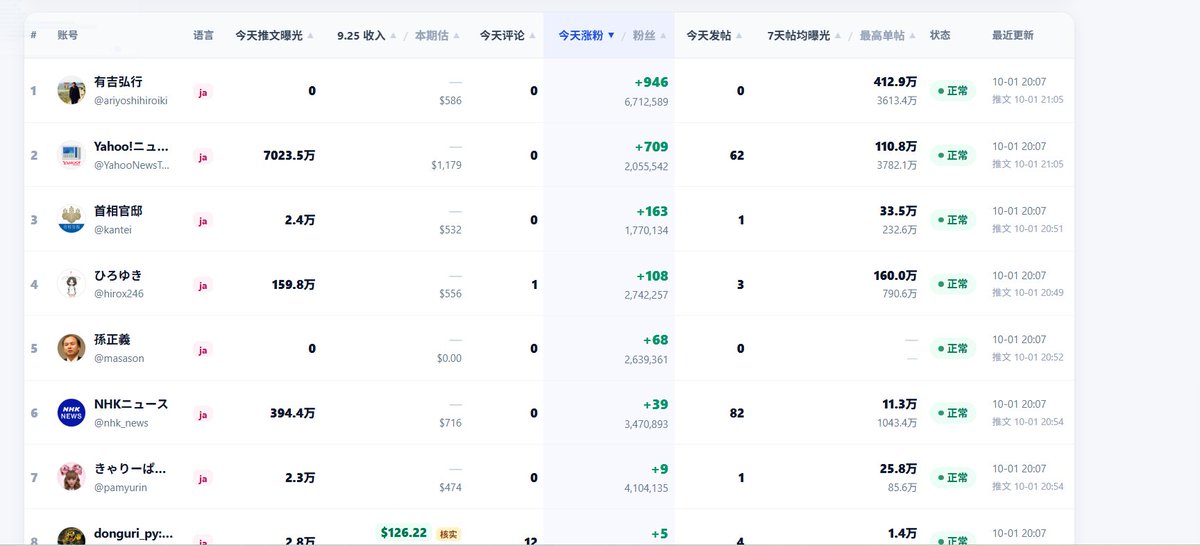The width and height of the screenshot is (1200, 546).
Task: Click the 7023.5万 exposure value
Action: point(289,155)
